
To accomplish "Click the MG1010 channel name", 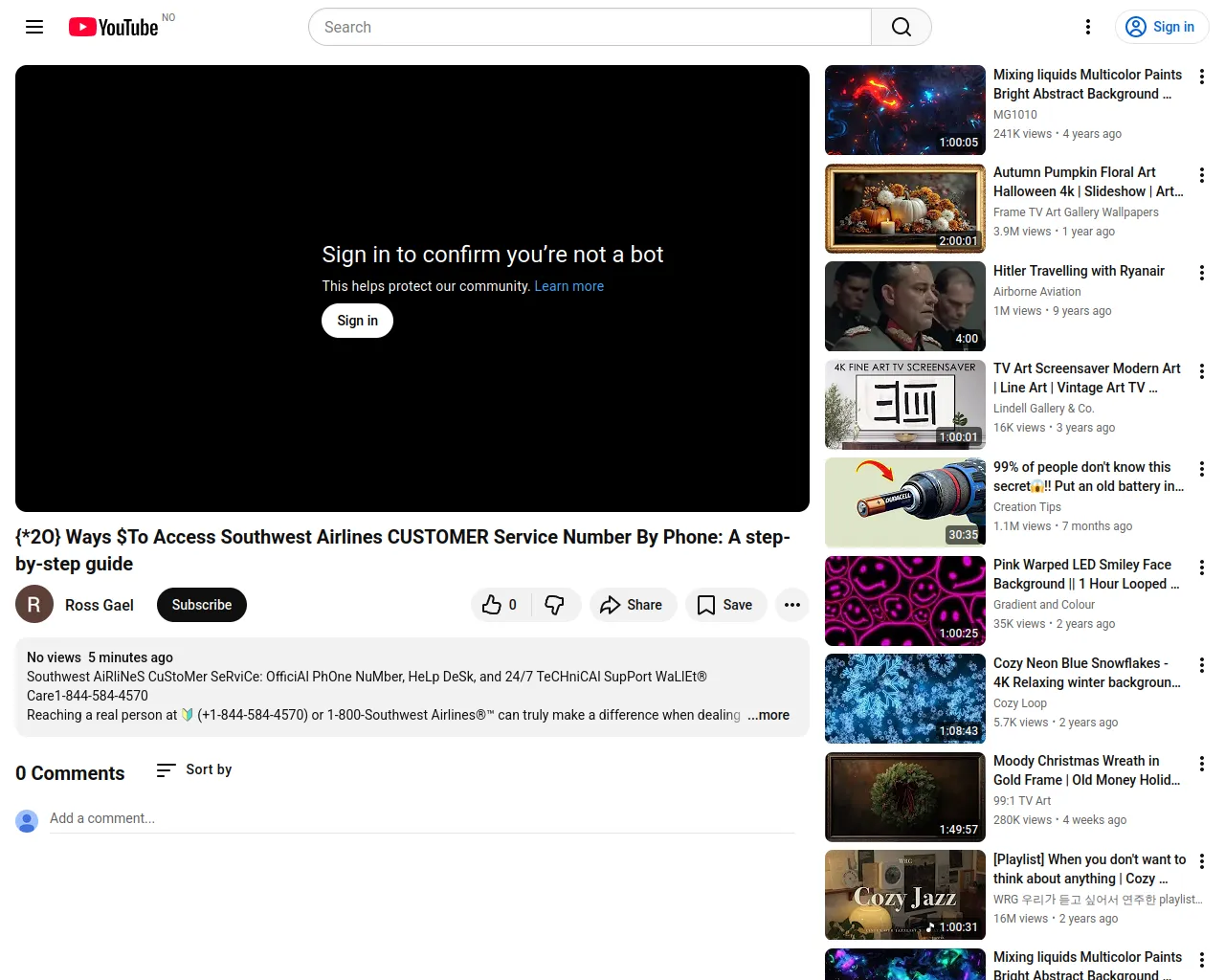I will [1015, 115].
